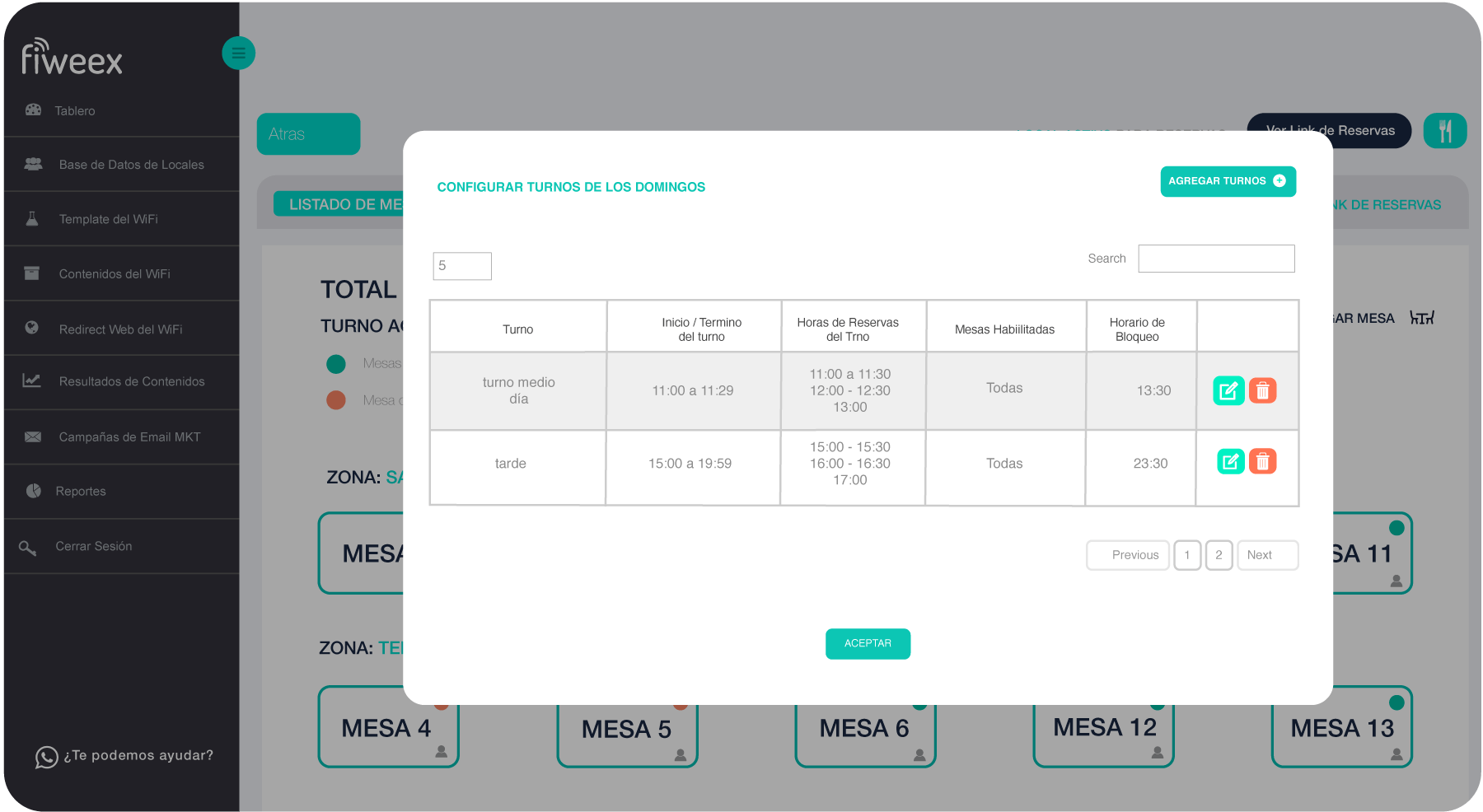Open WhatsApp help chat icon
Image resolution: width=1483 pixels, height=812 pixels.
46,756
